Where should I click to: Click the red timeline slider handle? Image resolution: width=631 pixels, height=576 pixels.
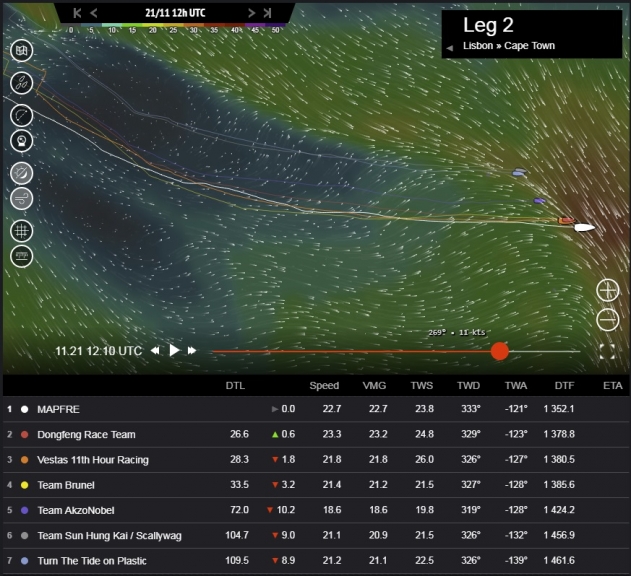(x=499, y=351)
